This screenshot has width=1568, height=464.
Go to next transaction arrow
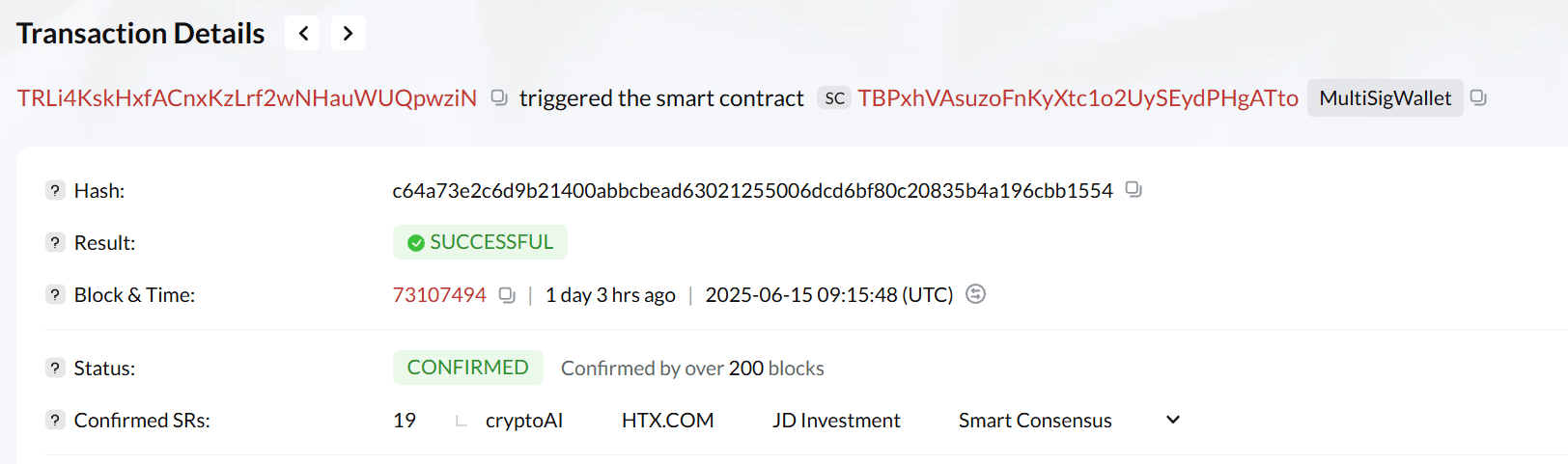pyautogui.click(x=348, y=34)
